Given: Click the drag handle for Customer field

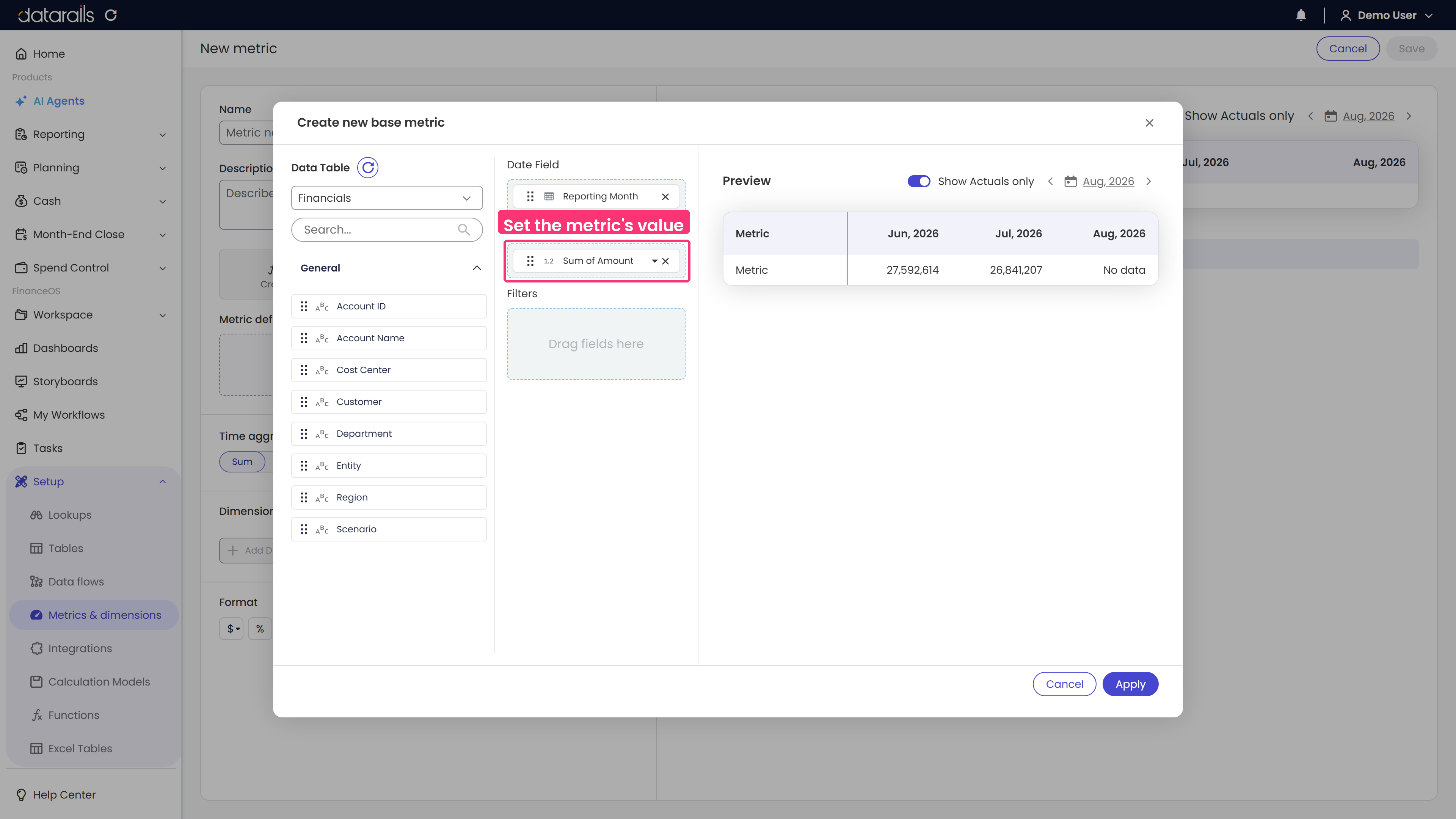Looking at the screenshot, I should pos(304,402).
